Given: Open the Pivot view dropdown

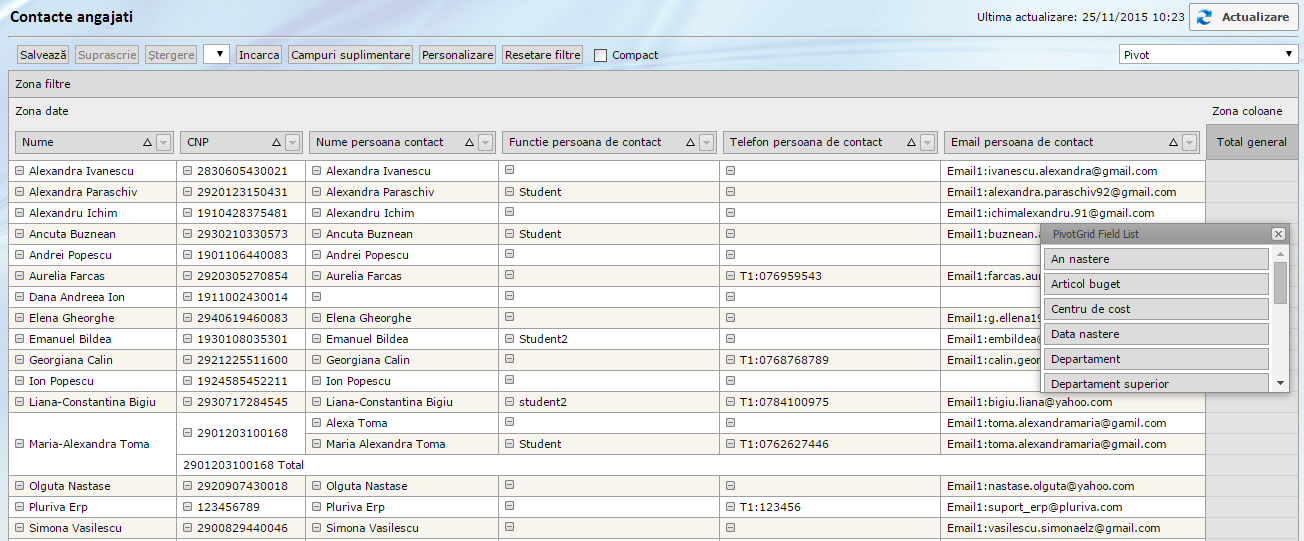Looking at the screenshot, I should (1208, 55).
